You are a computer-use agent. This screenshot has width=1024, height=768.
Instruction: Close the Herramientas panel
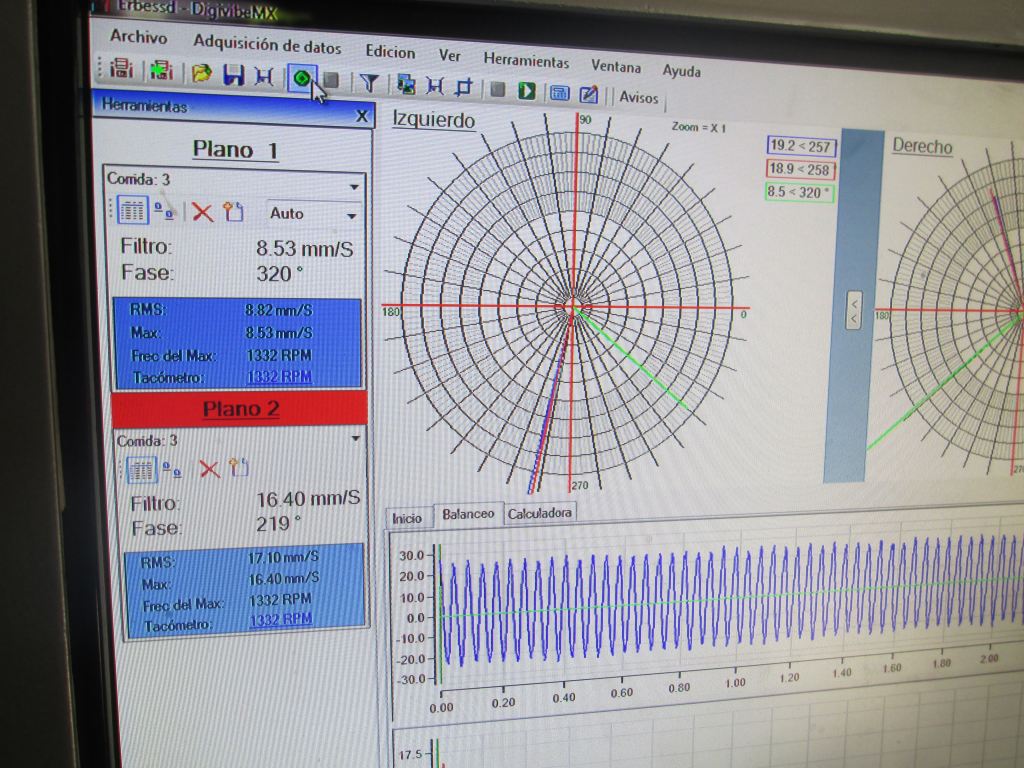point(362,115)
